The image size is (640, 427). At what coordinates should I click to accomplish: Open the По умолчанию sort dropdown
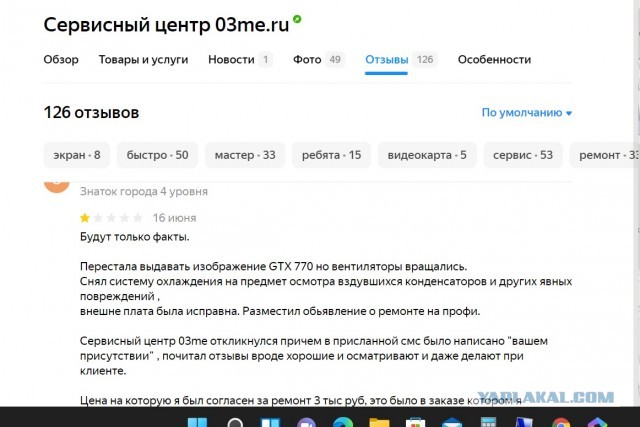click(x=527, y=113)
